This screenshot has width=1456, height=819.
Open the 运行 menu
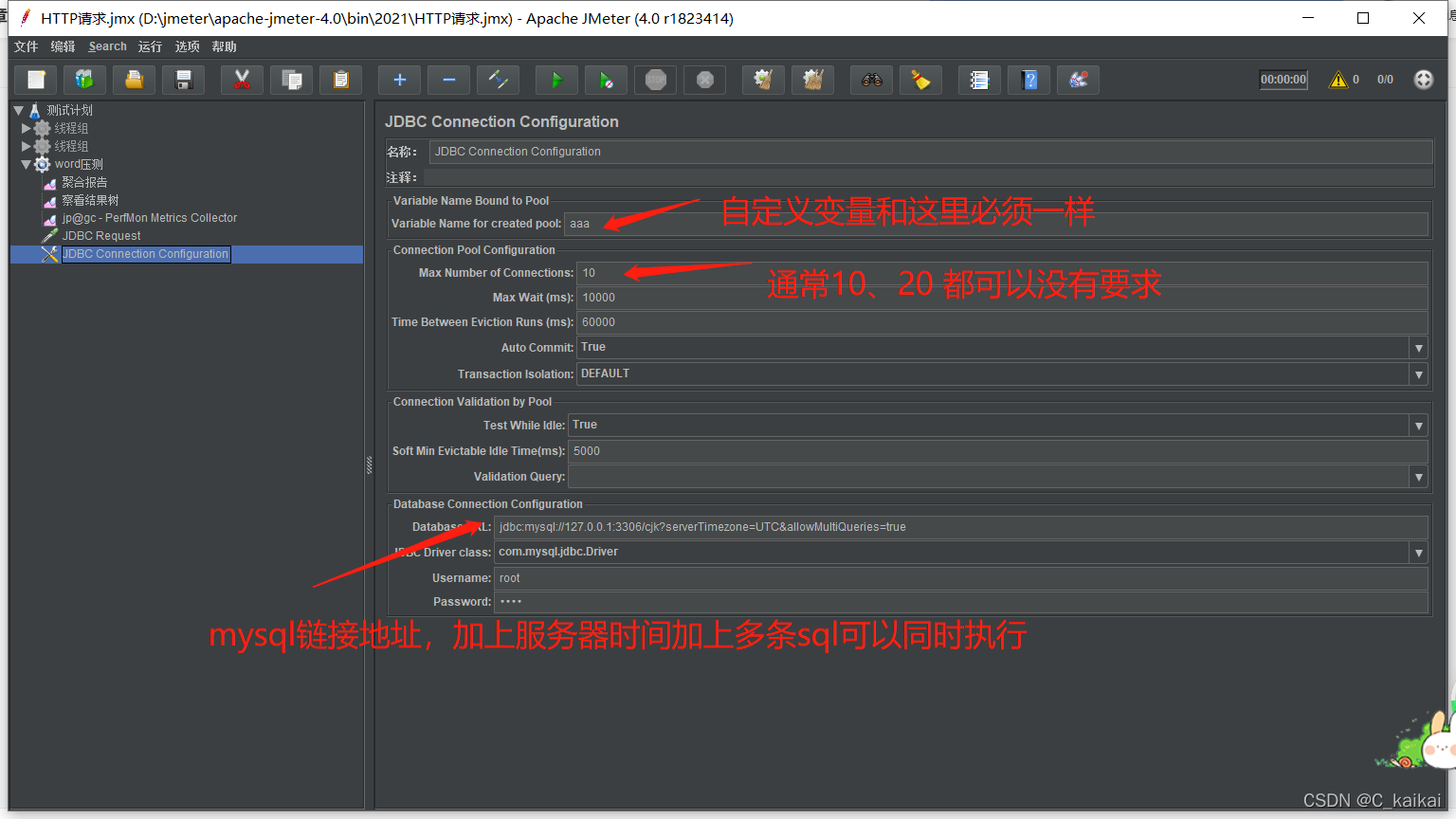click(150, 46)
